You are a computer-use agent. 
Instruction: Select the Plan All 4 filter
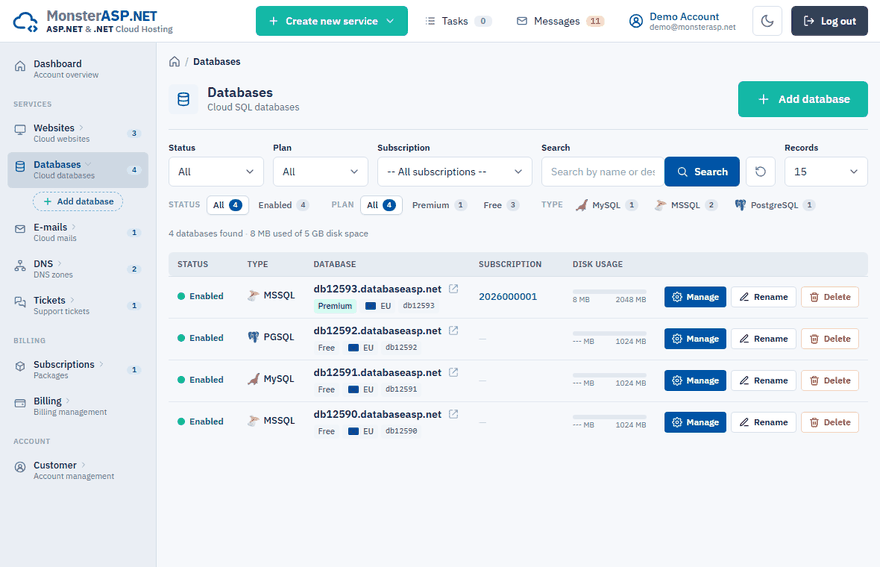[x=381, y=205]
